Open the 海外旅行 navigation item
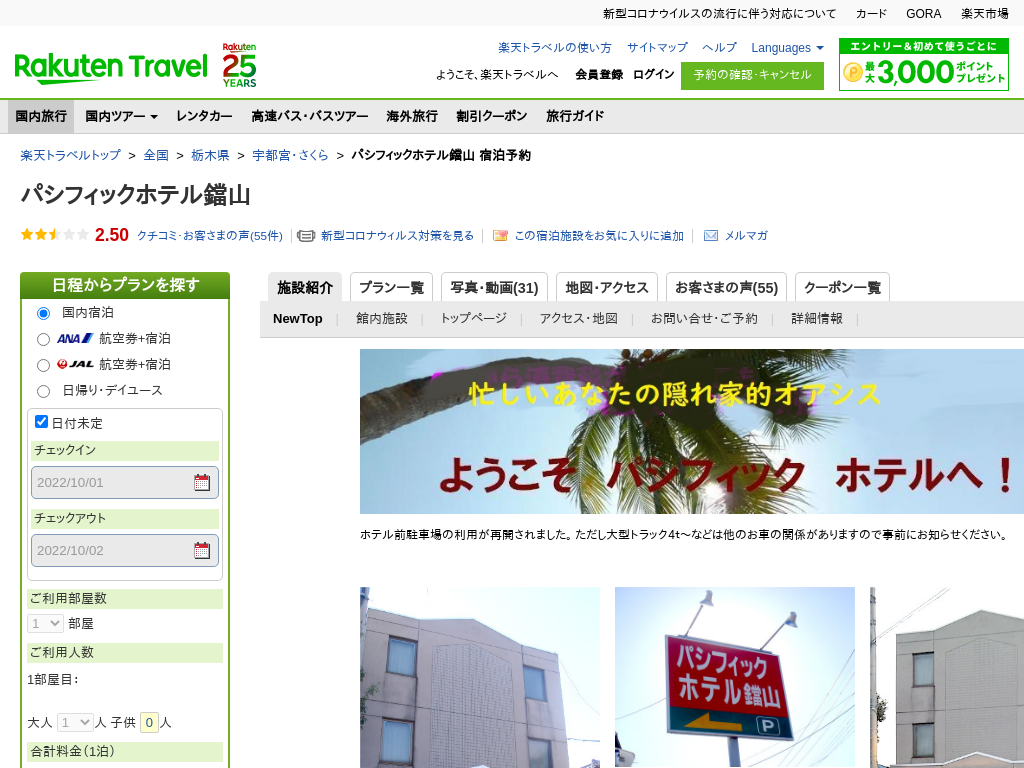This screenshot has width=1024, height=768. click(411, 116)
